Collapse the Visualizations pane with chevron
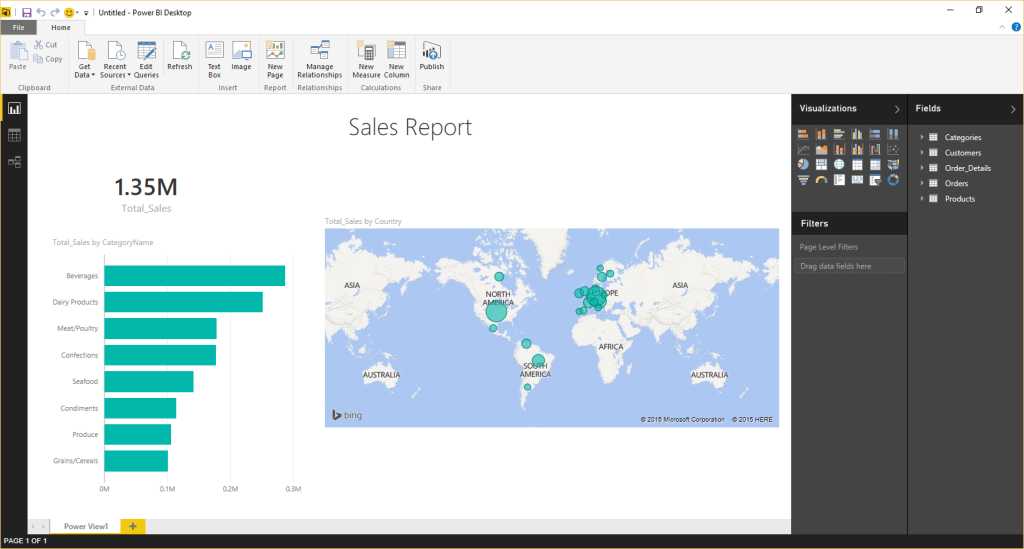The height and width of the screenshot is (549, 1024). click(896, 109)
